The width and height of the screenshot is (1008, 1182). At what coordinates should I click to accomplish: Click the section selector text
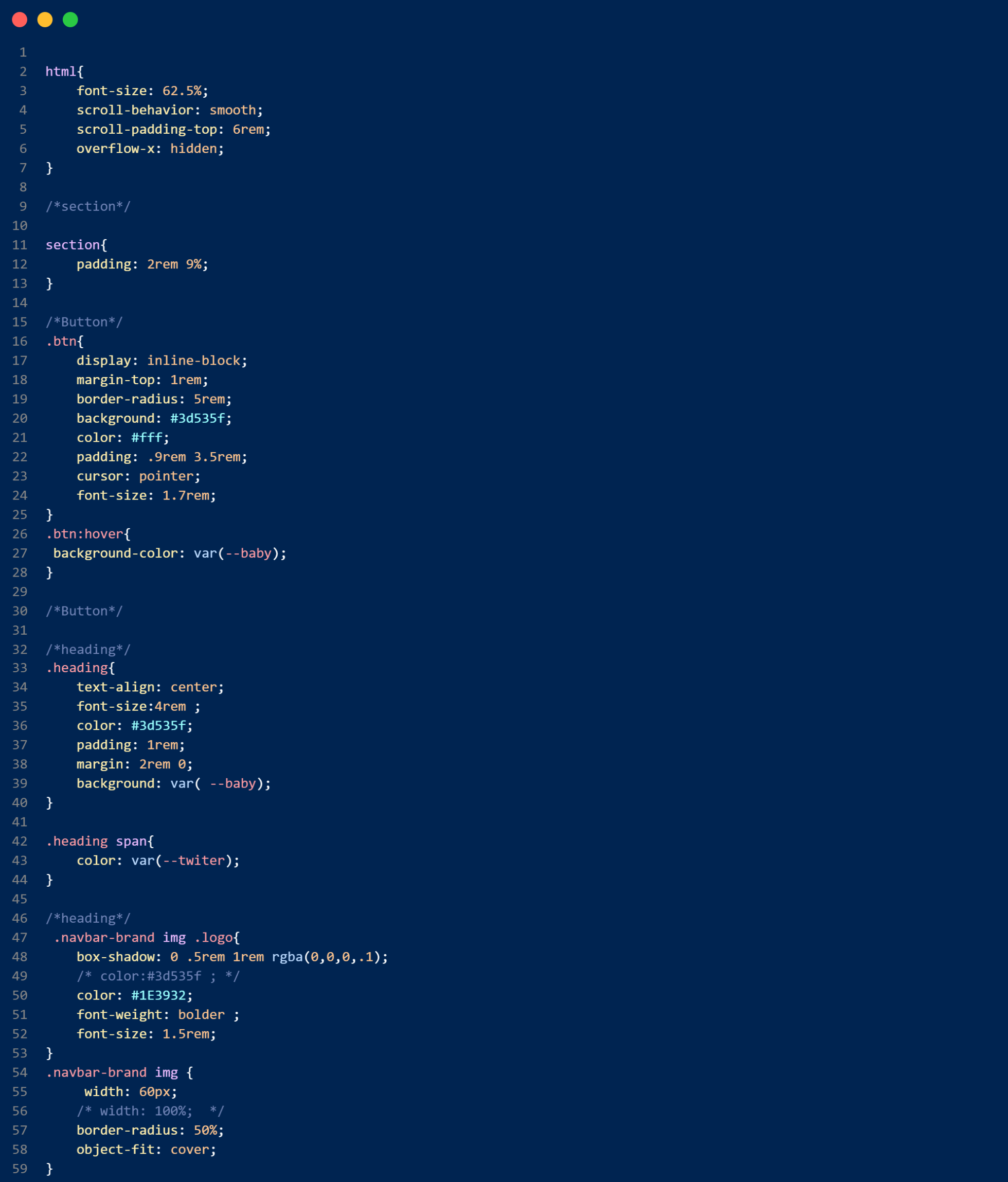[73, 245]
